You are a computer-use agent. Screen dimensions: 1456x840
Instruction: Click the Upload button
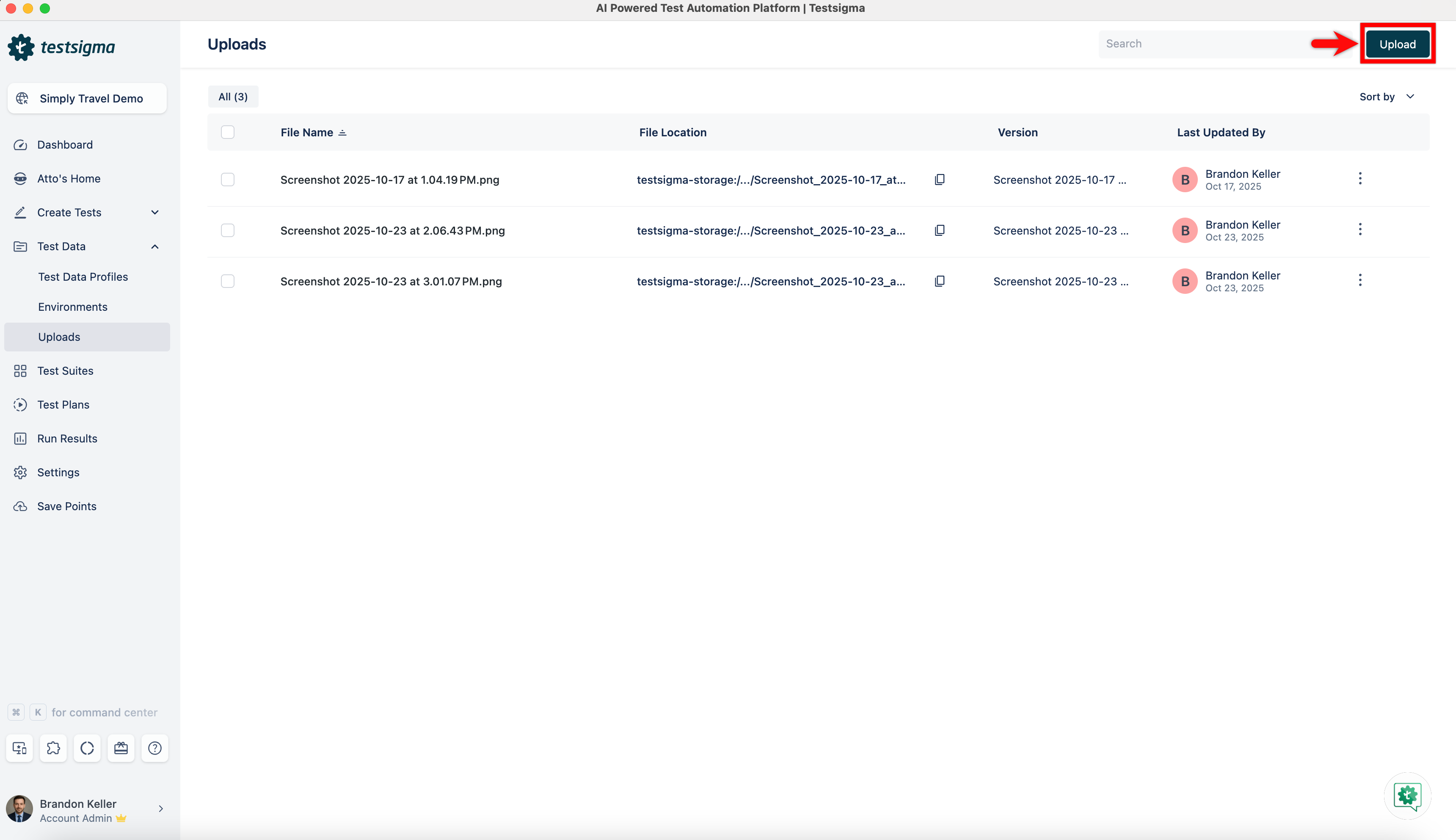[x=1397, y=44]
